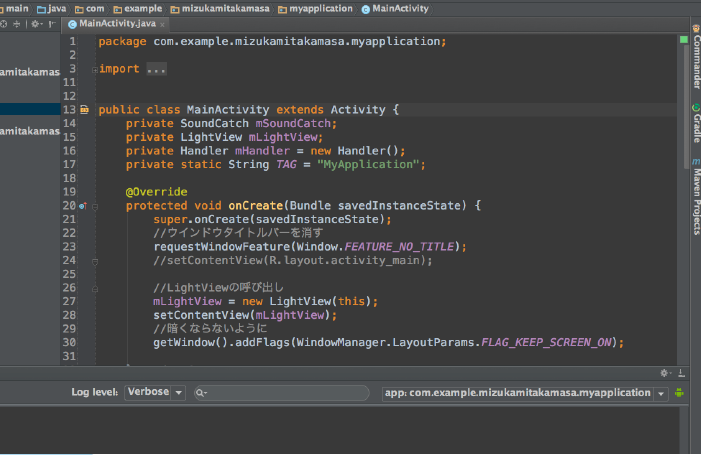Click the 'example' folder breadcrumb

click(138, 8)
